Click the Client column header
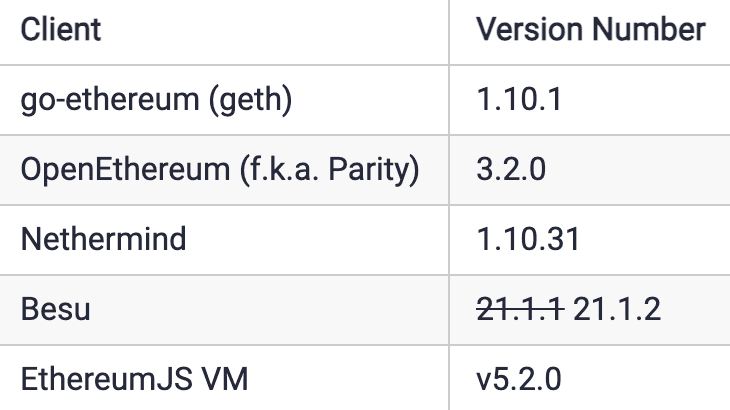 (61, 29)
